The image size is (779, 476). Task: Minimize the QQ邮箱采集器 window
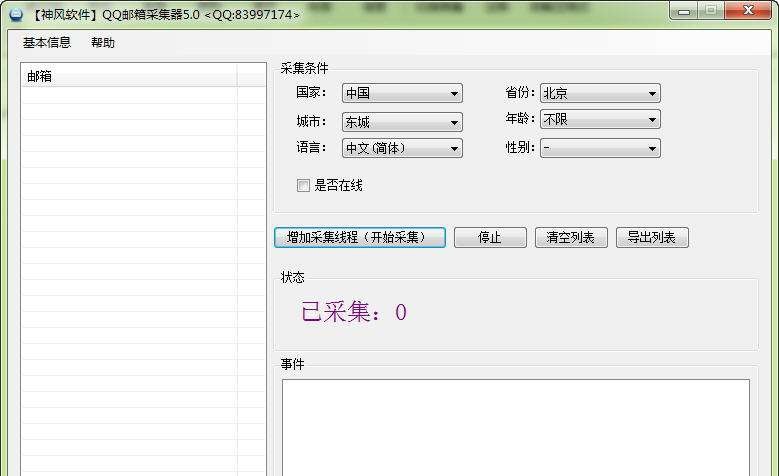[684, 10]
